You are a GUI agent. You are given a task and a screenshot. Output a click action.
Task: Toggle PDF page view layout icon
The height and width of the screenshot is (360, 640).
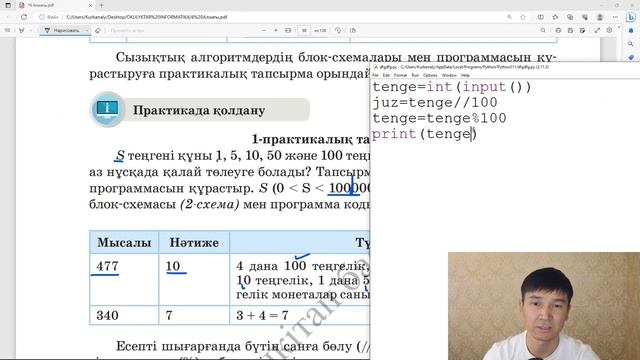click(x=353, y=31)
